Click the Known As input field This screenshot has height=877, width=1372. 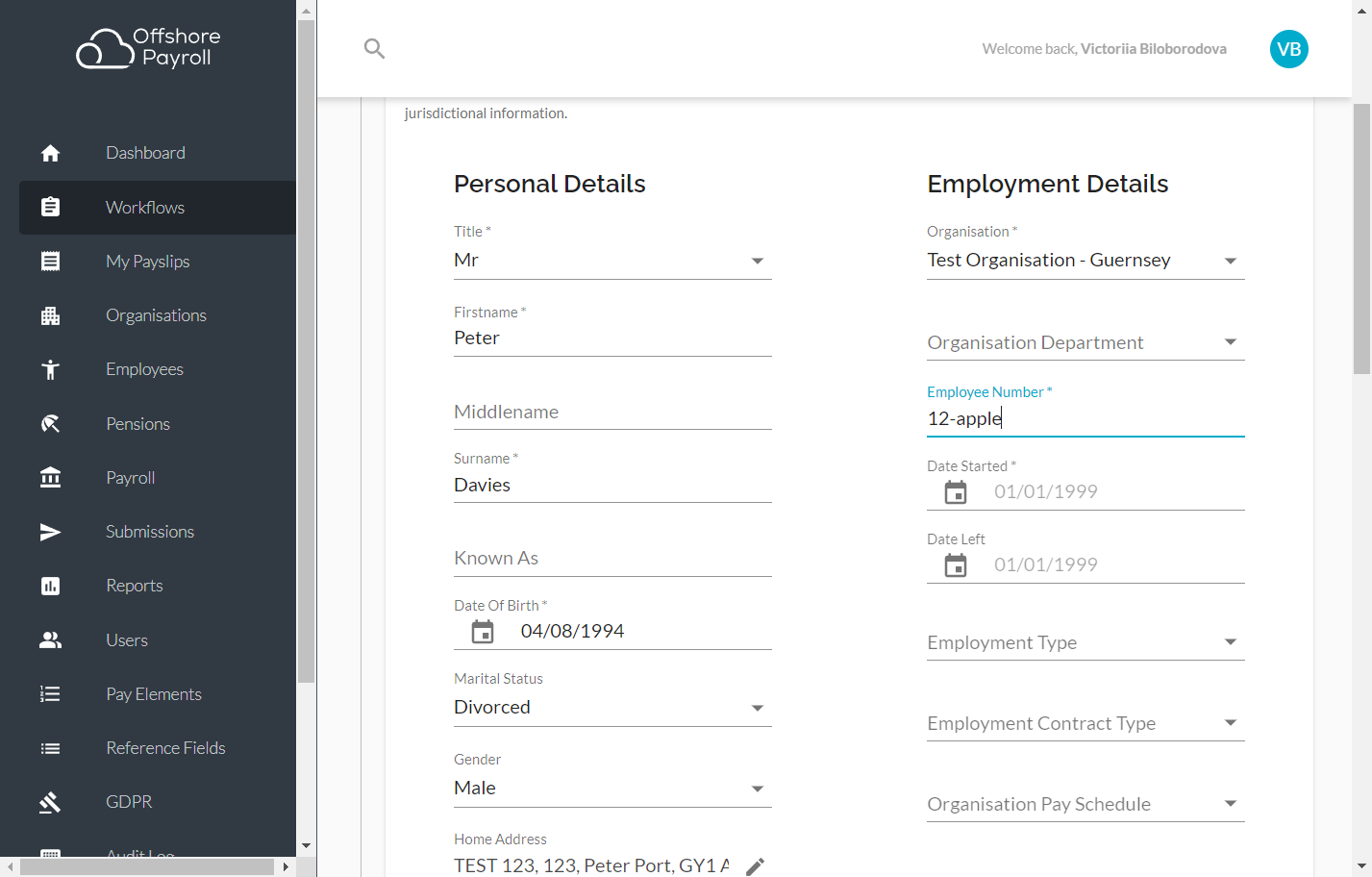(612, 559)
